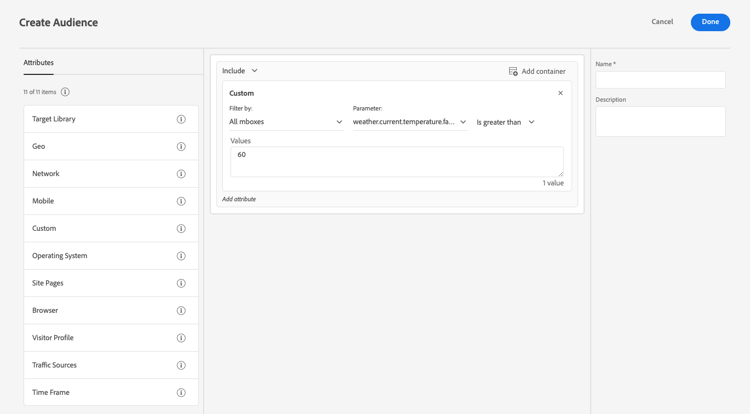View info icon on Custom row

[x=181, y=229]
